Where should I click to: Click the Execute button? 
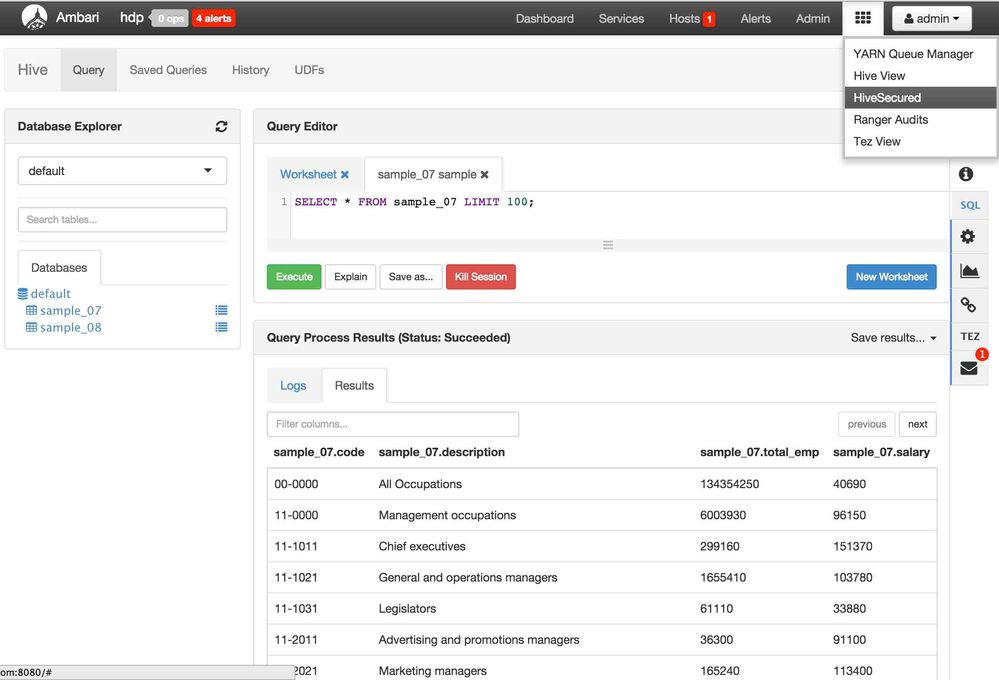pyautogui.click(x=294, y=277)
